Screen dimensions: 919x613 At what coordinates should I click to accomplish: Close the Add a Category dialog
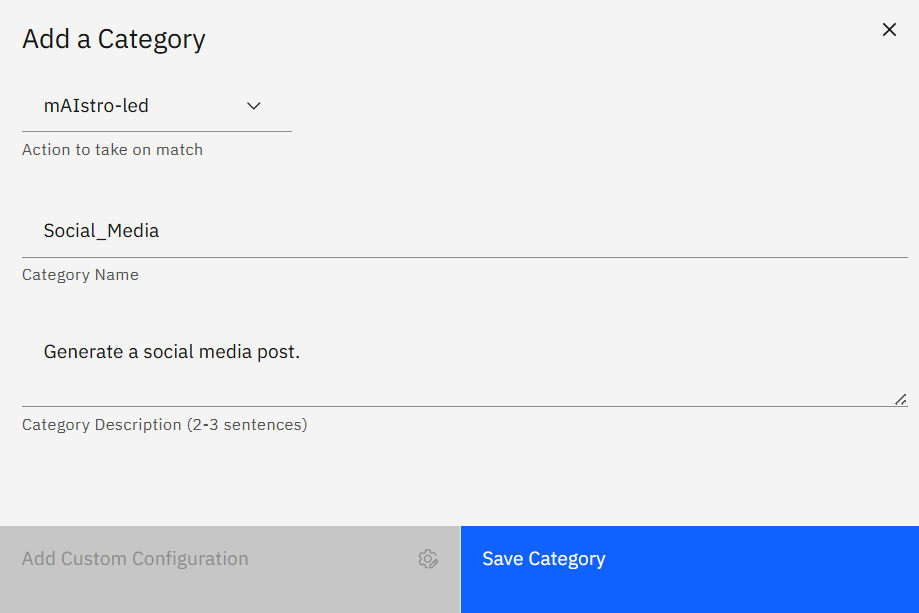889,29
